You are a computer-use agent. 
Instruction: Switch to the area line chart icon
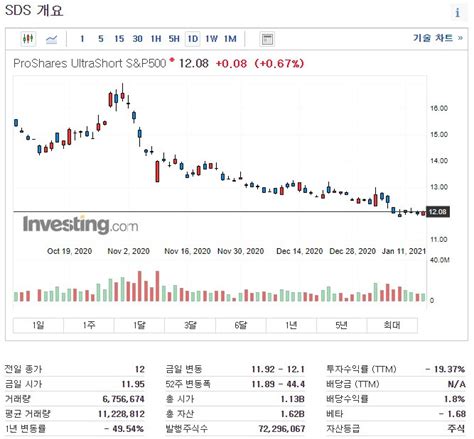coord(51,39)
